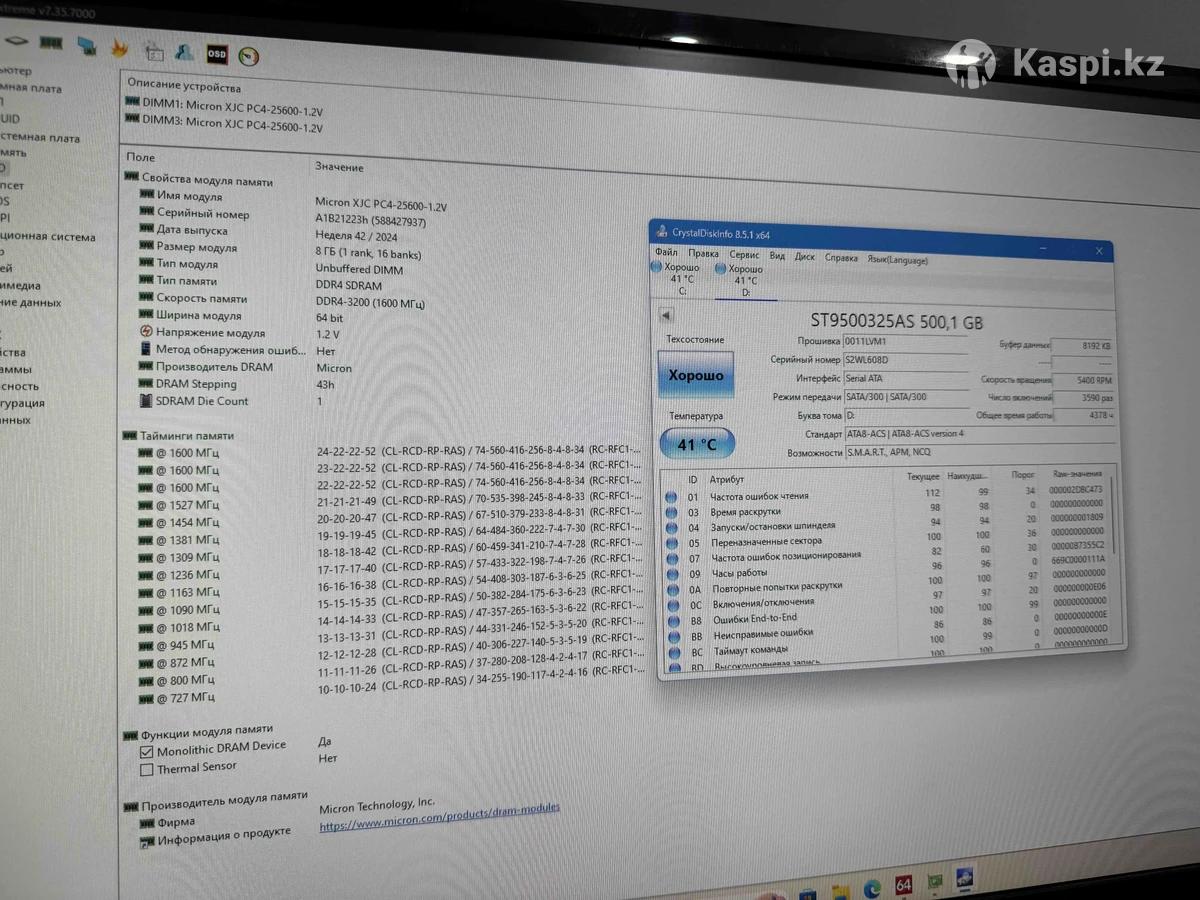Open the Язык(Language) menu
The image size is (1200, 900).
pyautogui.click(x=897, y=260)
